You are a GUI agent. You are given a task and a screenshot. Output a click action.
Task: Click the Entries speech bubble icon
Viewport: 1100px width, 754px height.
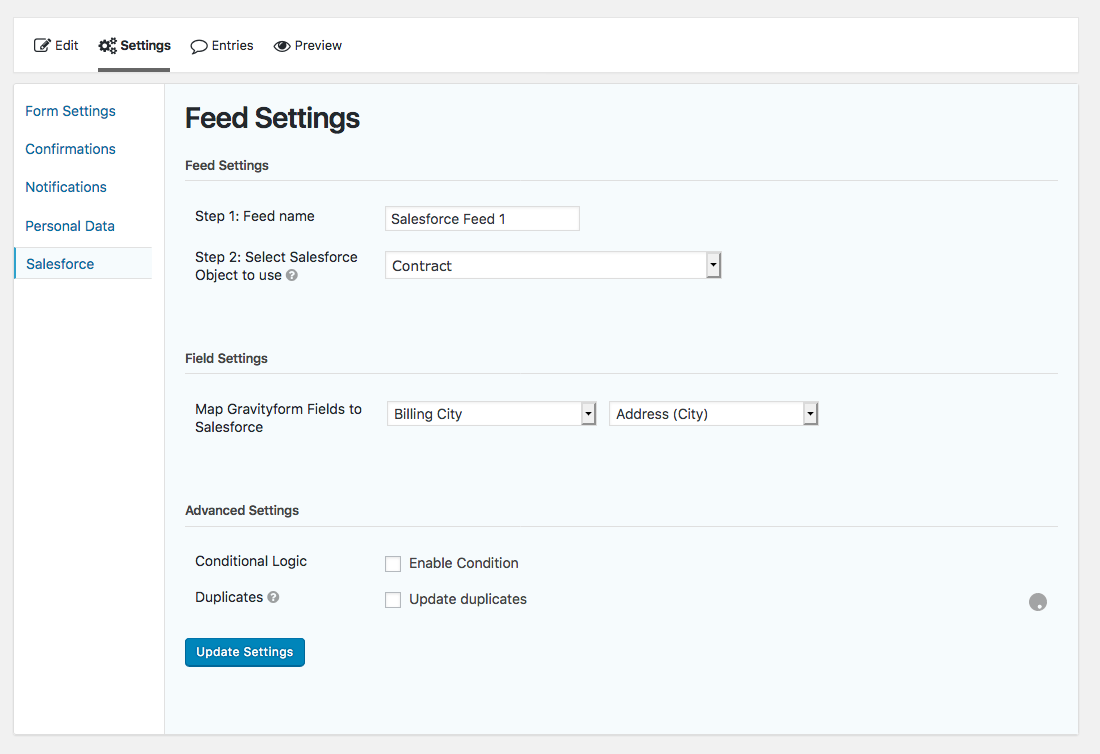[199, 46]
